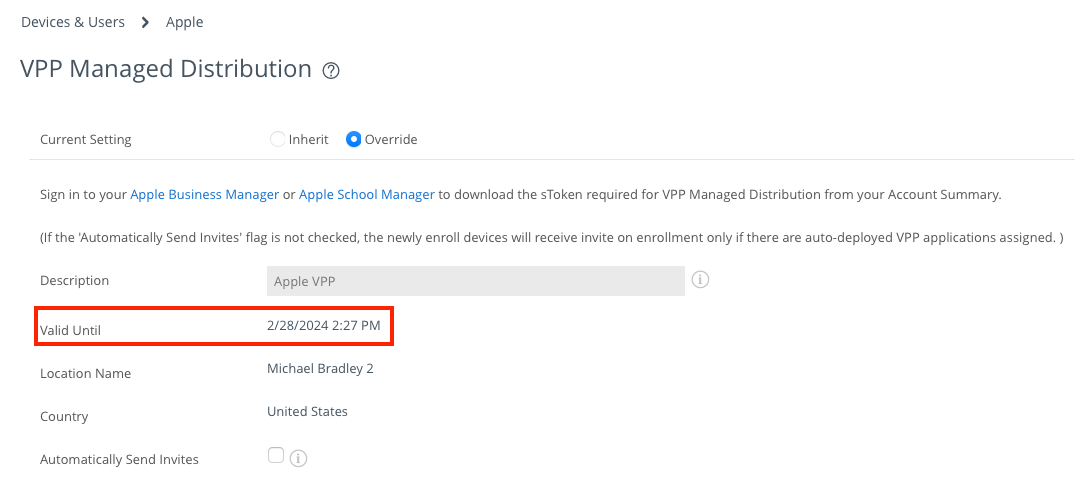
Task: Click info icon beside Automatically Send Invites checkbox
Action: (298, 458)
